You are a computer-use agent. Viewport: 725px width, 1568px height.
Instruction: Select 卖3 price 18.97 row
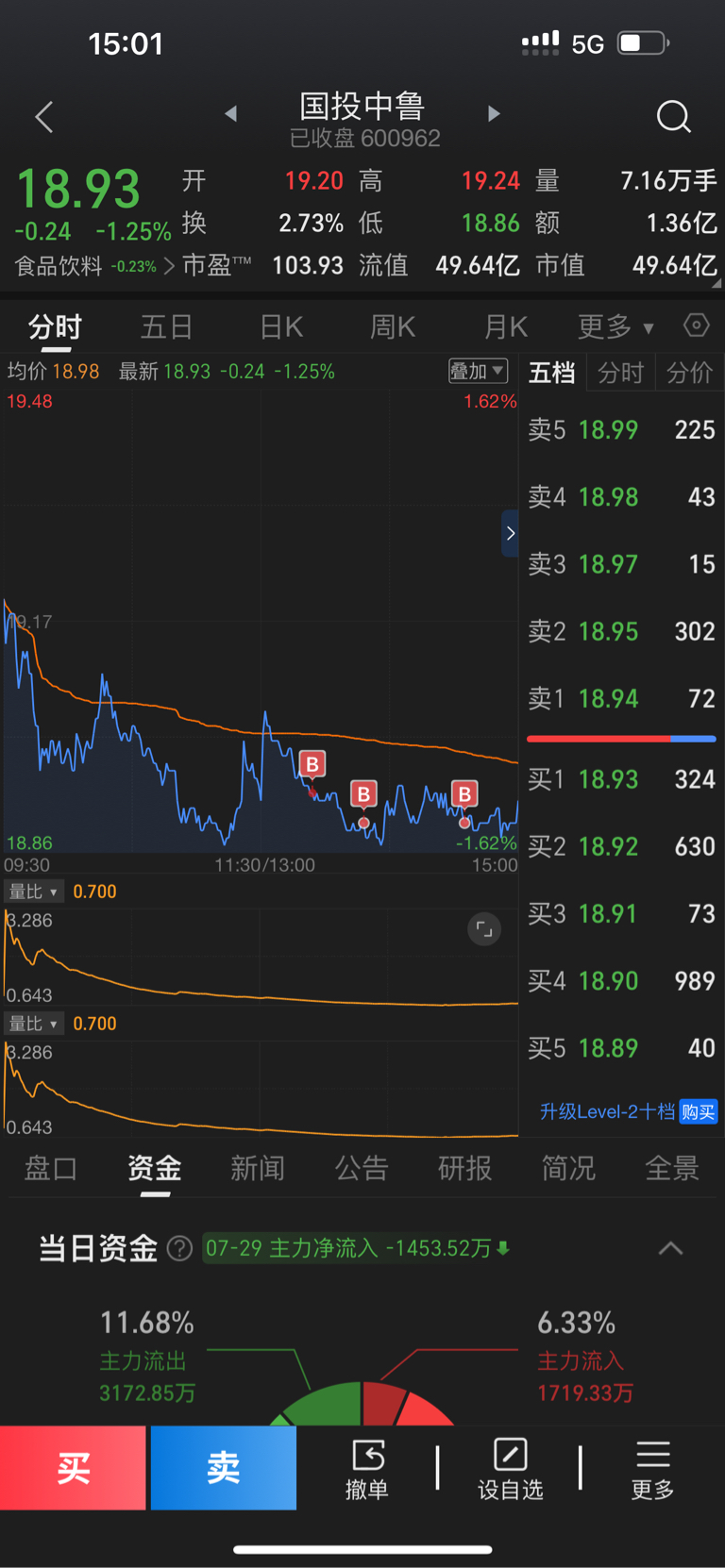622,564
